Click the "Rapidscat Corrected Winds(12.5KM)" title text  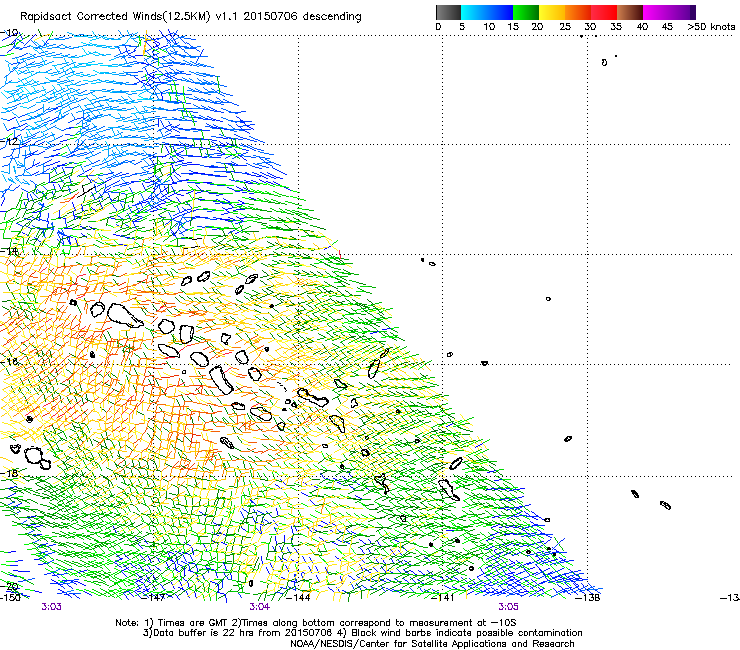tap(115, 17)
